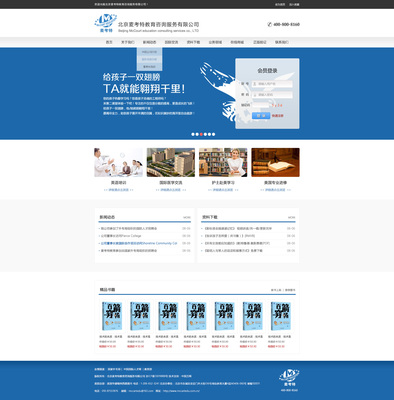
Task: Open the hospital buildings thumbnail
Action: pos(171,162)
